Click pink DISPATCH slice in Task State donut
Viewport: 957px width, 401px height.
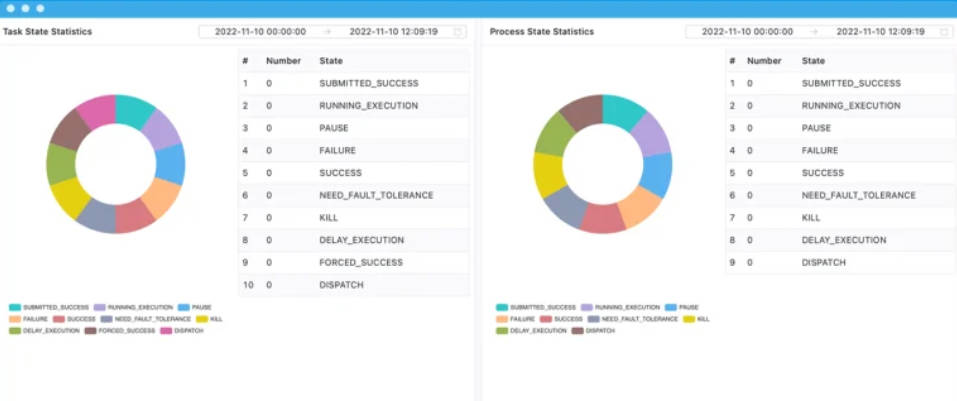pyautogui.click(x=98, y=111)
